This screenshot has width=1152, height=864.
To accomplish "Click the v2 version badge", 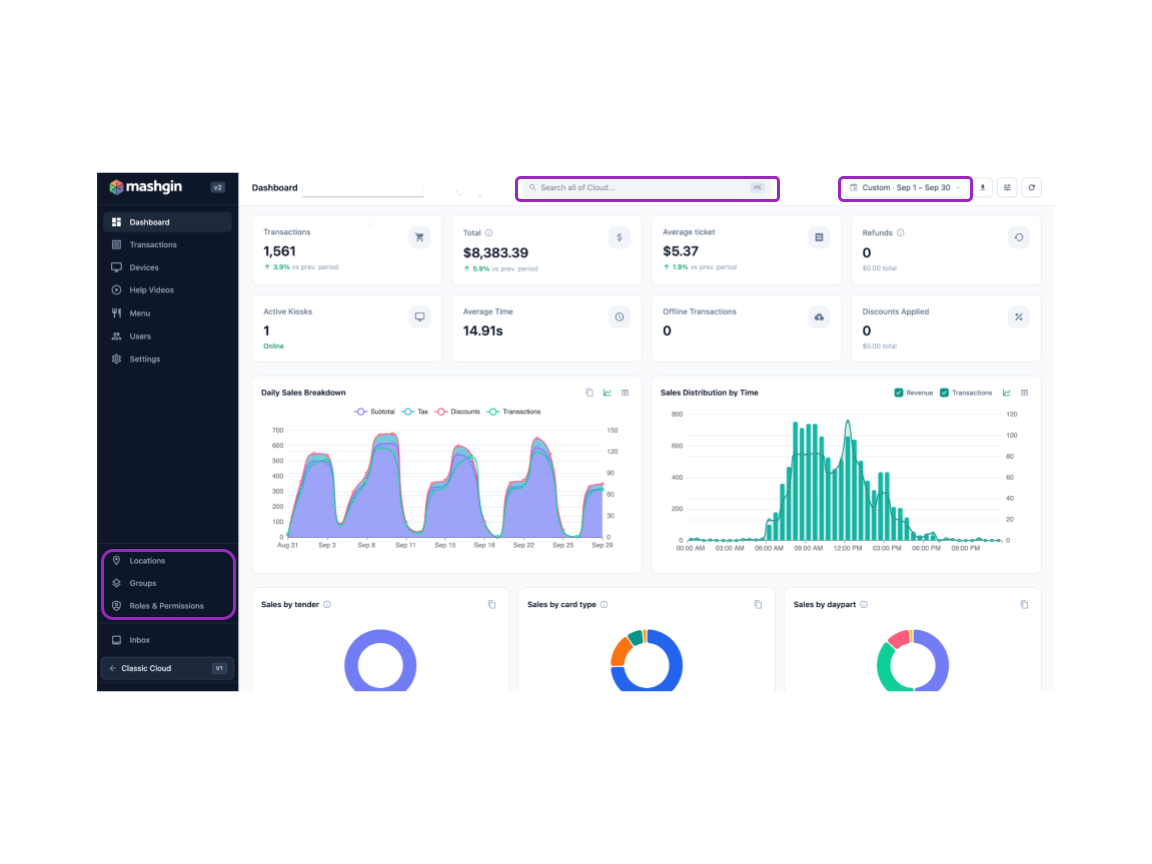I will point(217,187).
